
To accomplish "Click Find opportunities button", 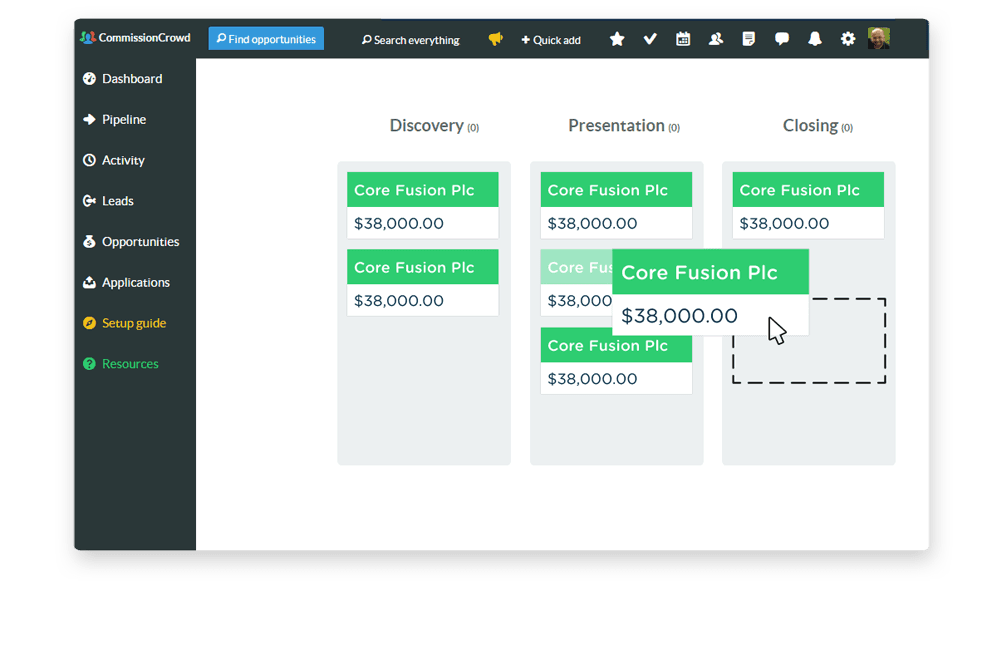I will click(x=266, y=39).
